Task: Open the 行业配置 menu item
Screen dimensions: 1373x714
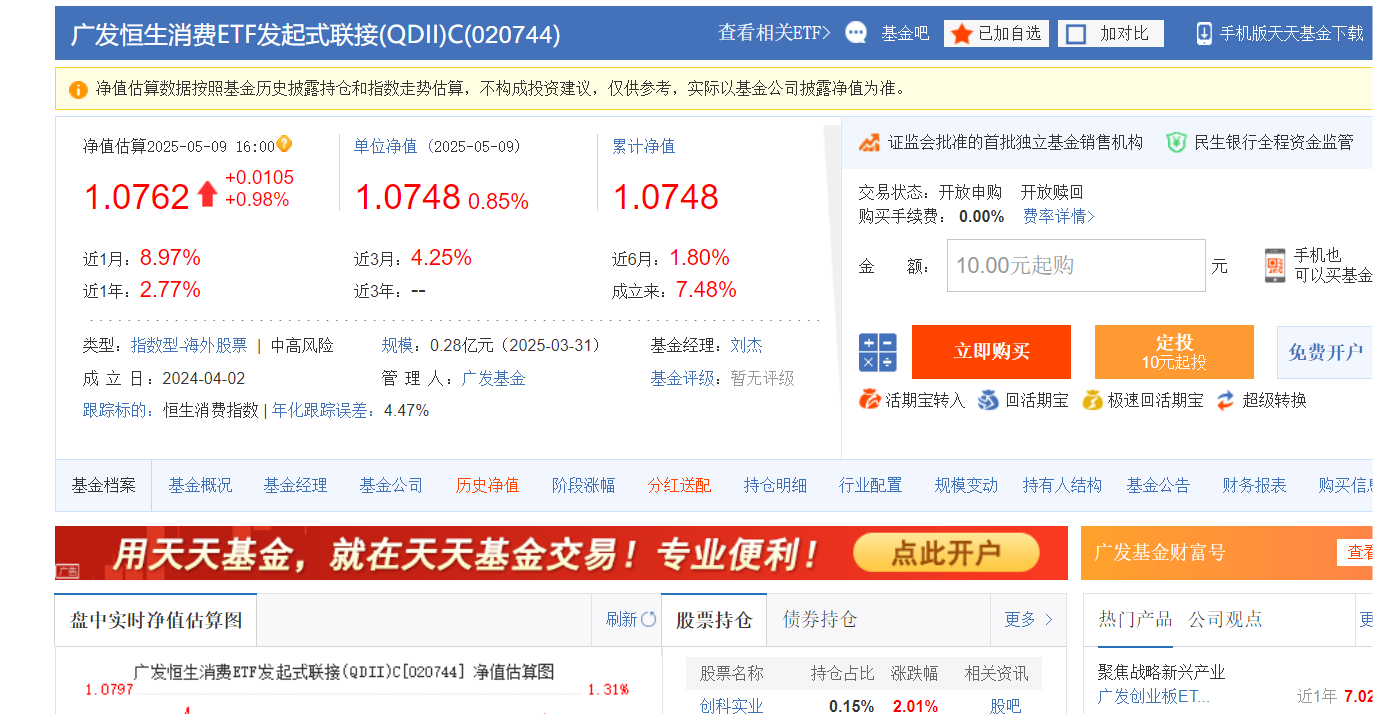Action: (871, 486)
